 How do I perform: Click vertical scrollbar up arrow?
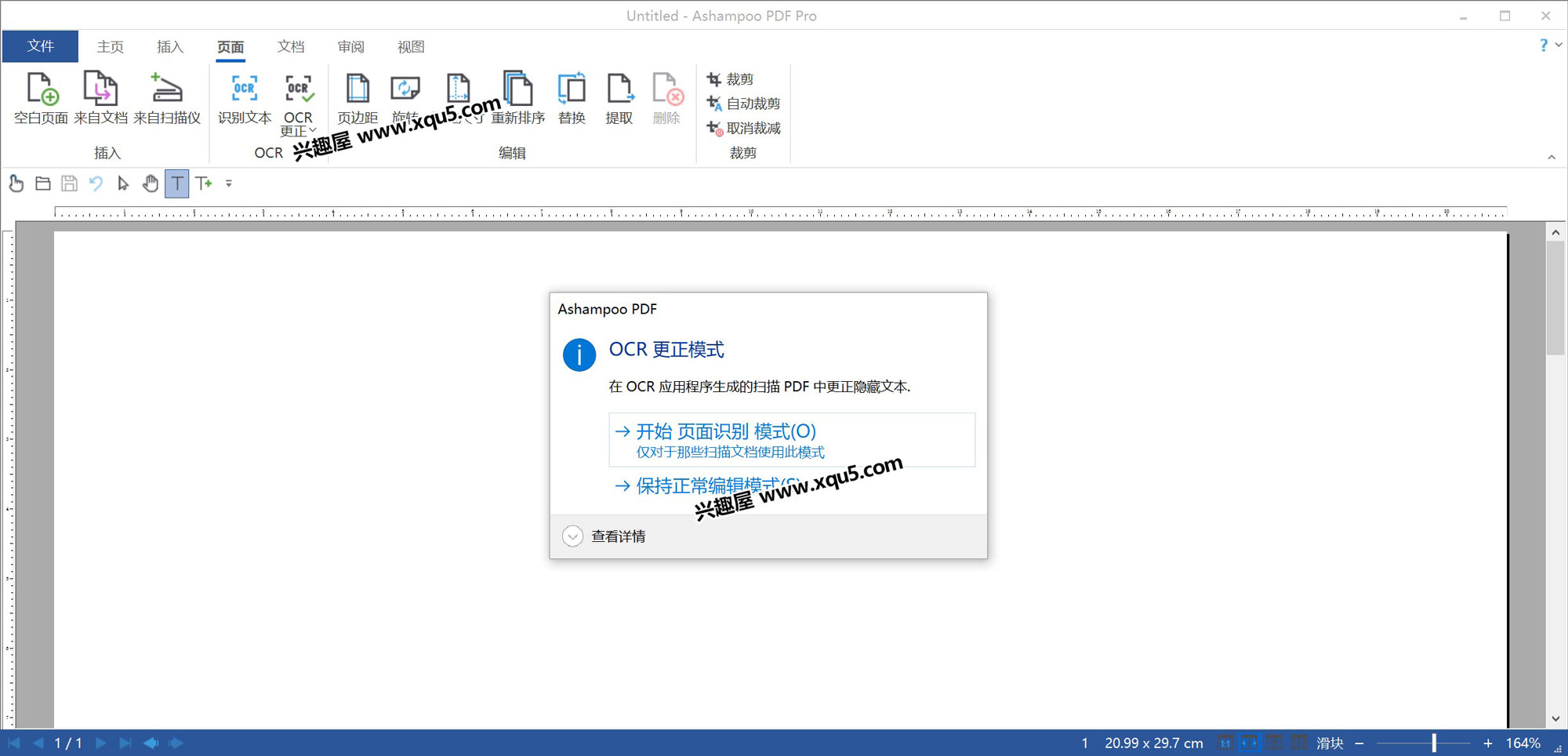pyautogui.click(x=1555, y=232)
